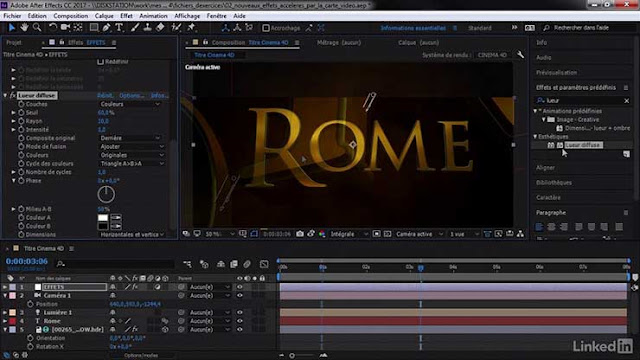This screenshot has height=360, width=640.
Task: Click the Phase angle dial control
Action: (x=106, y=194)
